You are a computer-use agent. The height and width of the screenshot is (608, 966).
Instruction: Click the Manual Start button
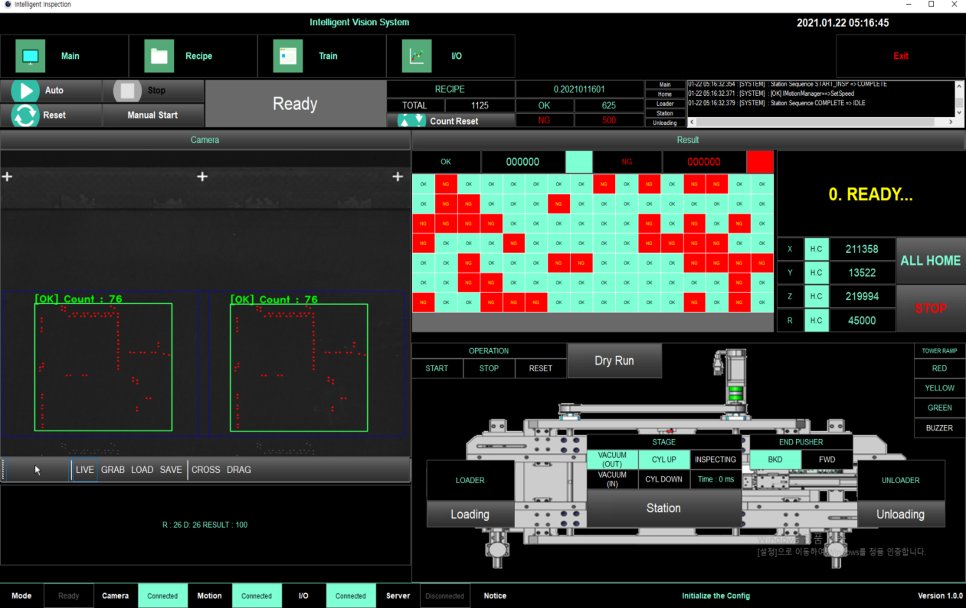153,115
